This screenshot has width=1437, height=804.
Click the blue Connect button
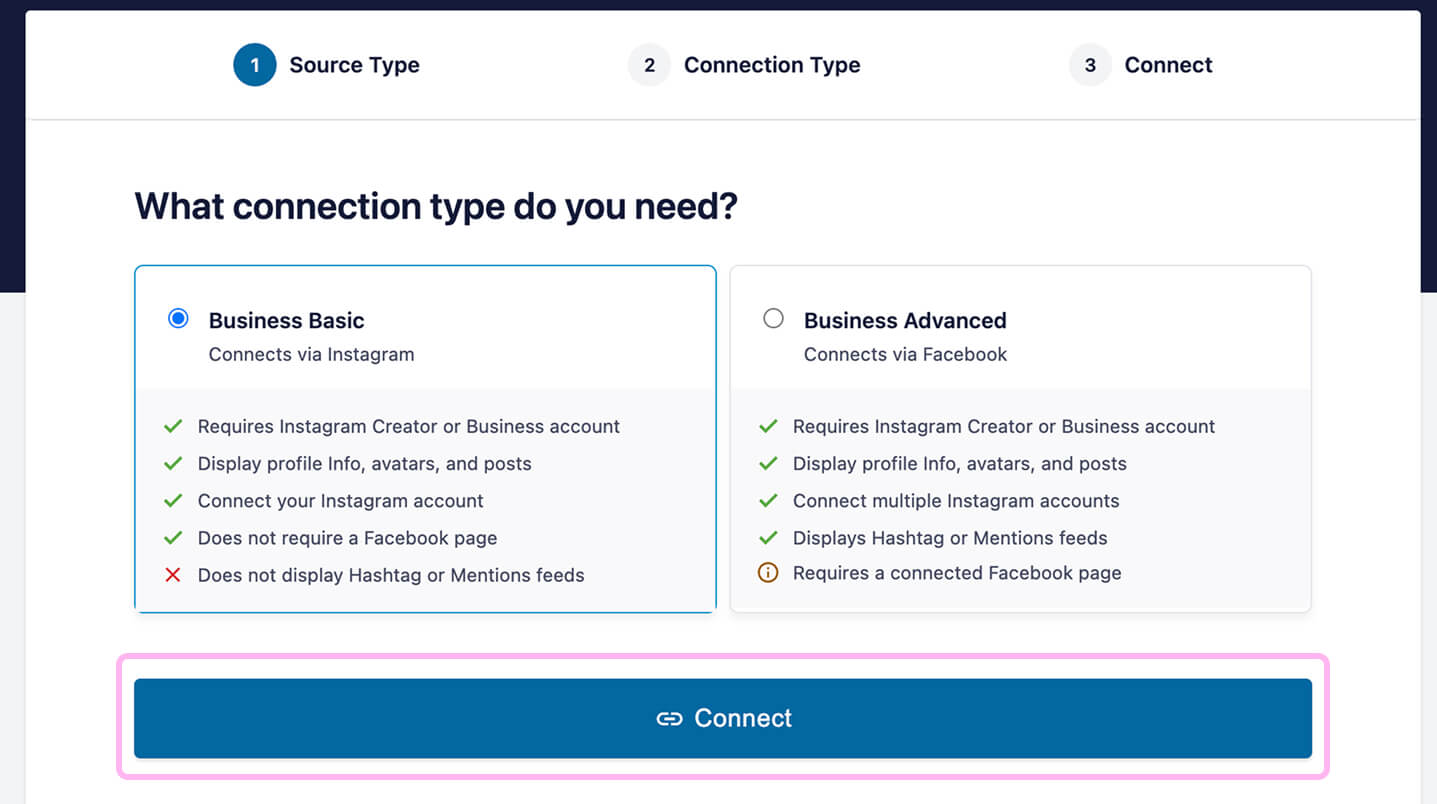pos(723,718)
